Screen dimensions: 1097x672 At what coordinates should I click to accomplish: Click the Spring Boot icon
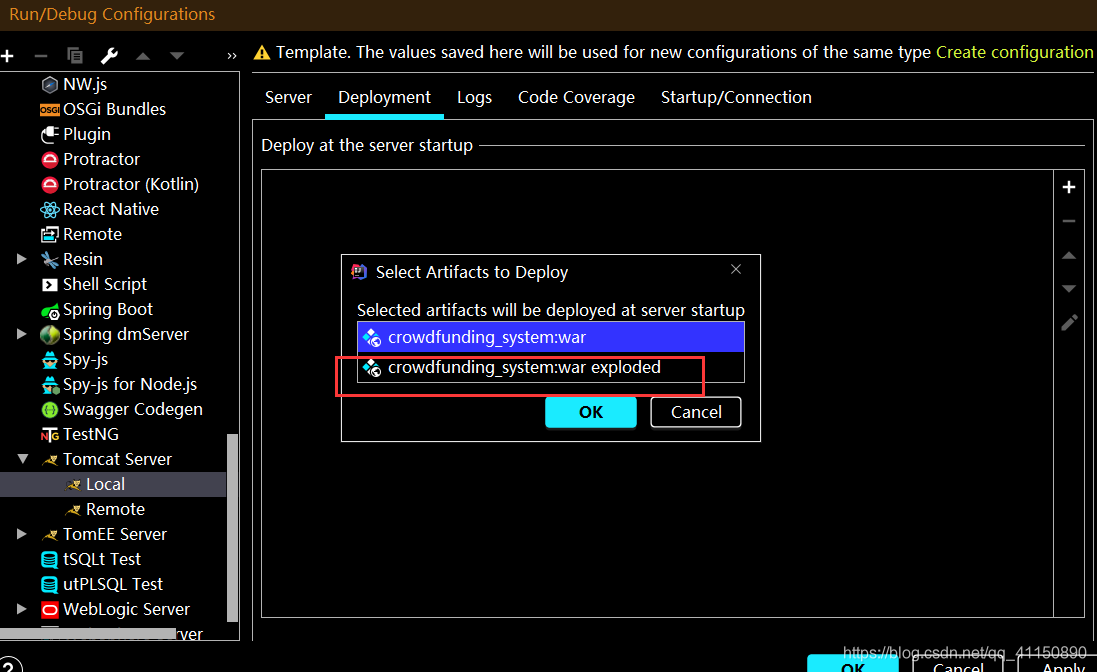point(50,310)
